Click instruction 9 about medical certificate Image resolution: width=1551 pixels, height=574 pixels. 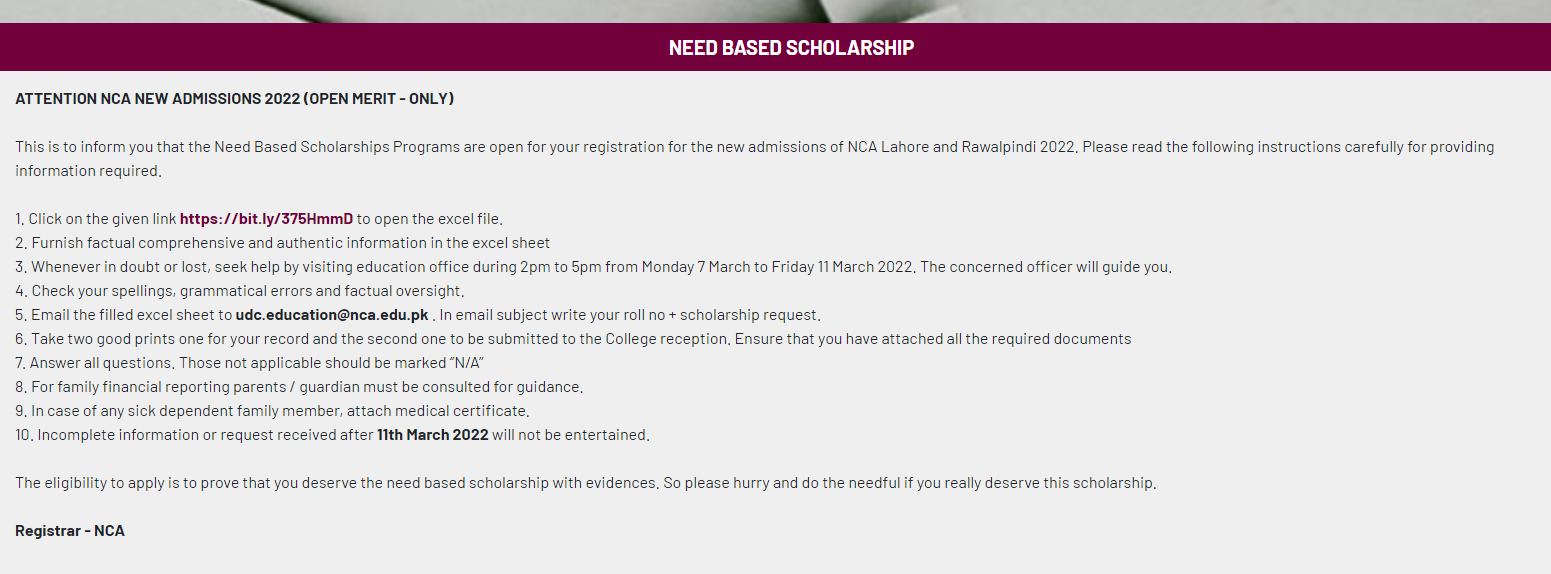coord(272,410)
